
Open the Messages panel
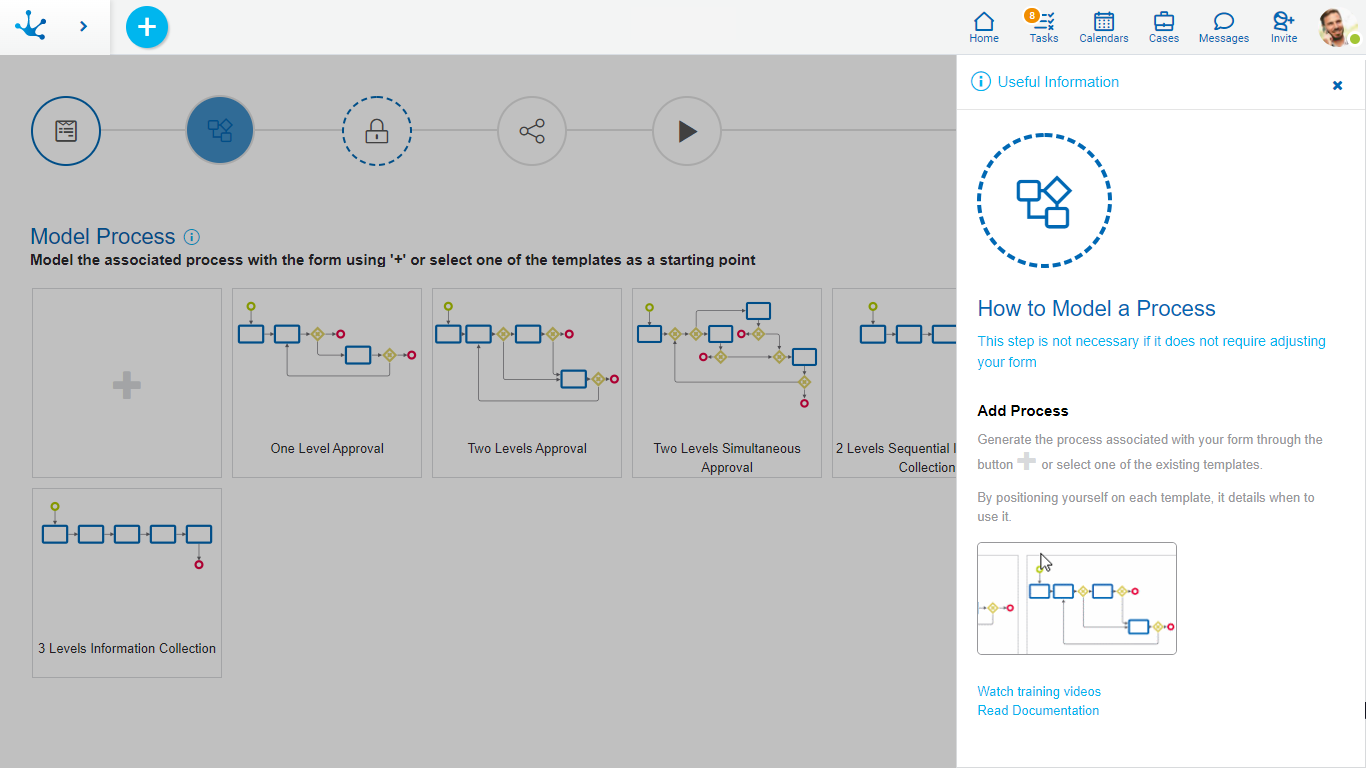pyautogui.click(x=1223, y=27)
